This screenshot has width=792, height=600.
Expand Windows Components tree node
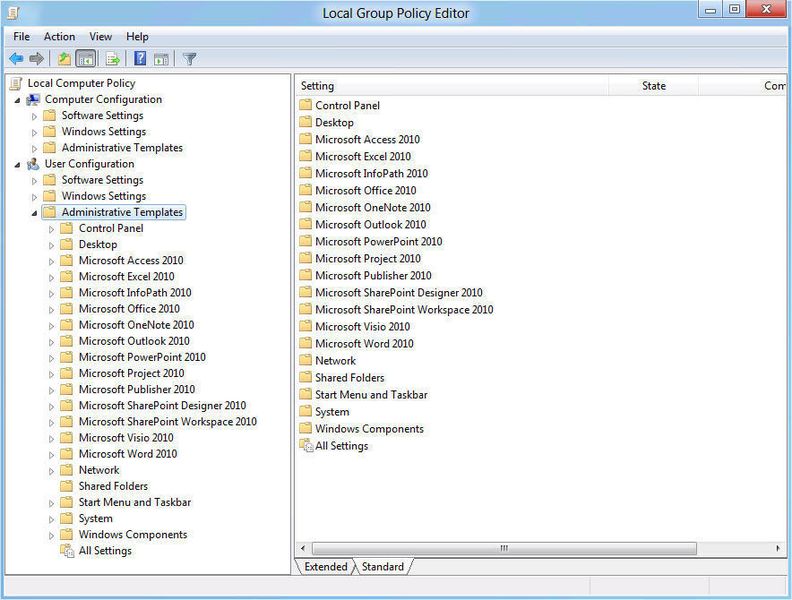[x=52, y=535]
